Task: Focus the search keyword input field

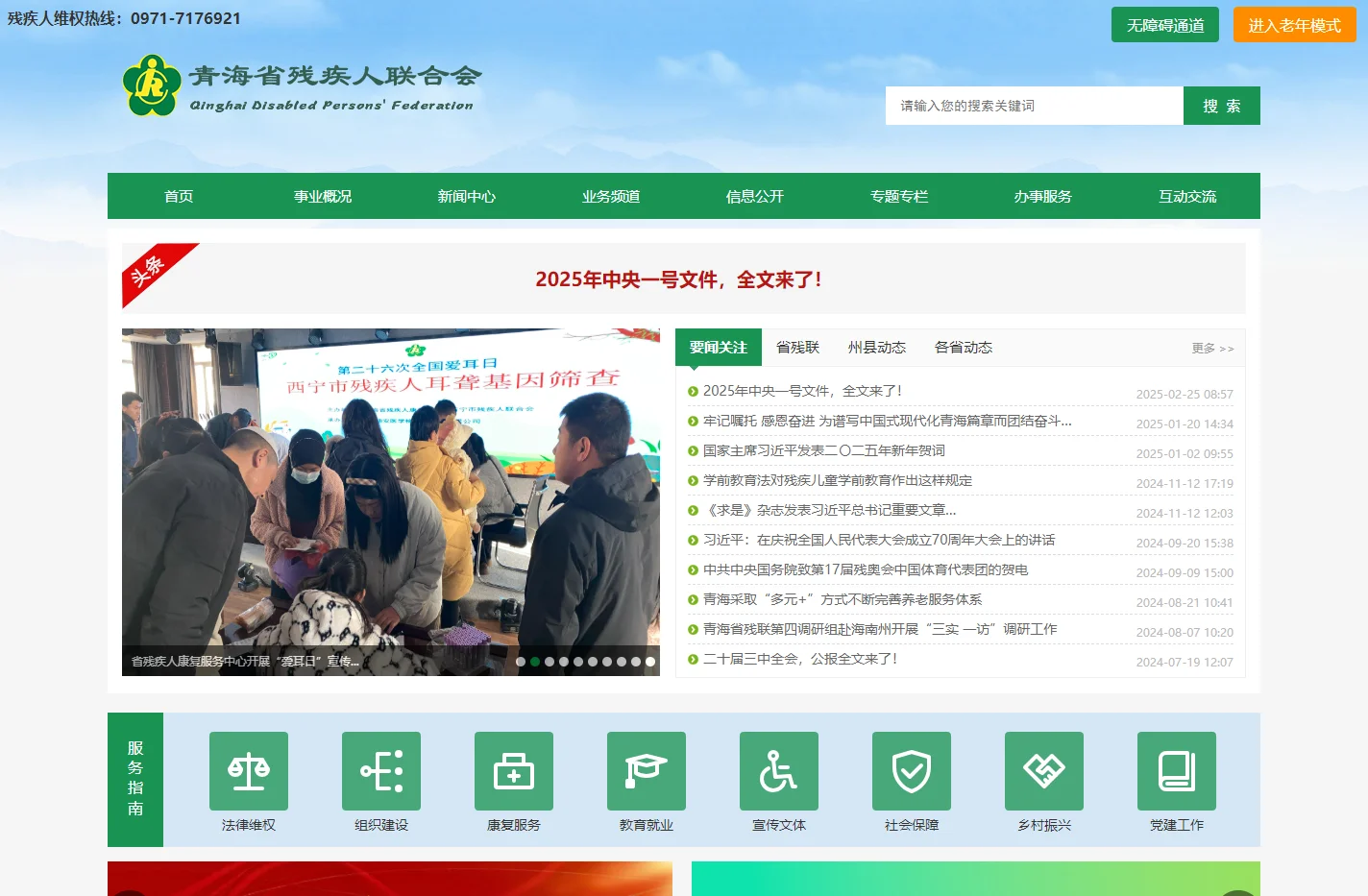Action: coord(1035,106)
